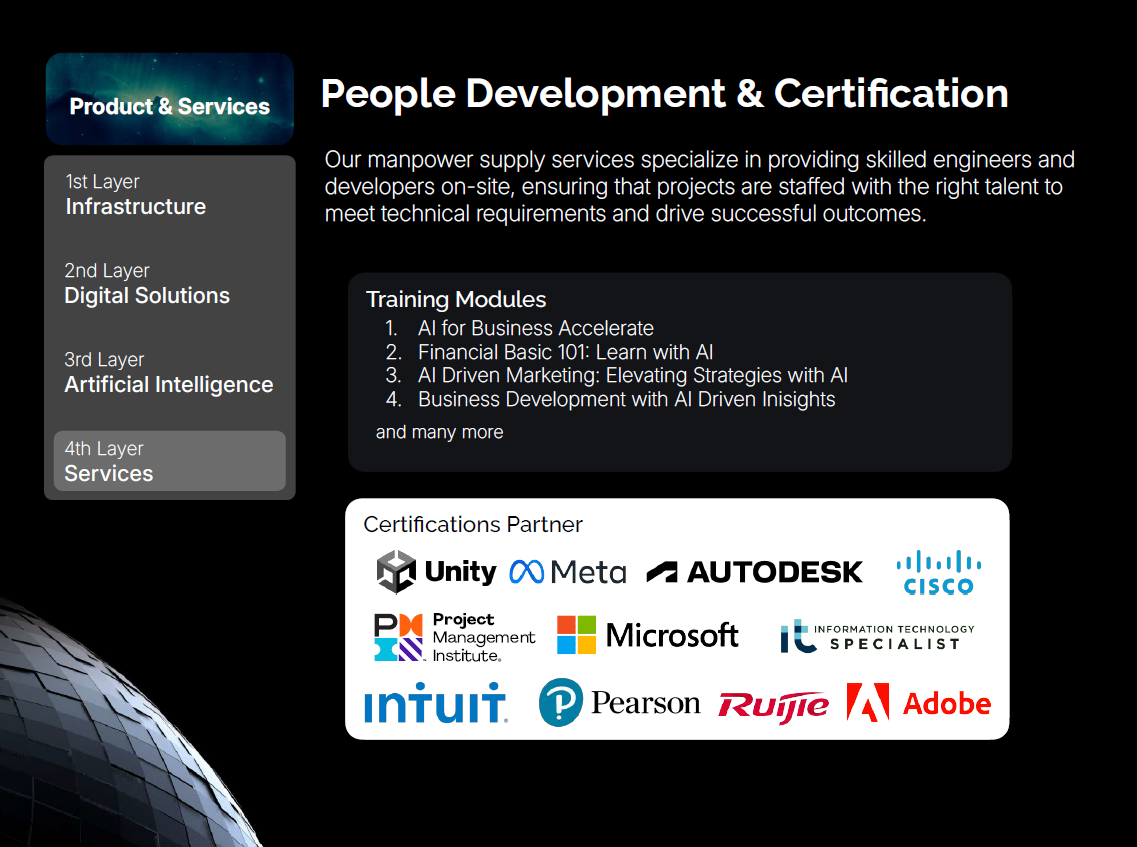The width and height of the screenshot is (1137, 847).
Task: Open the 1st Layer Infrastructure section
Action: pyautogui.click(x=136, y=194)
